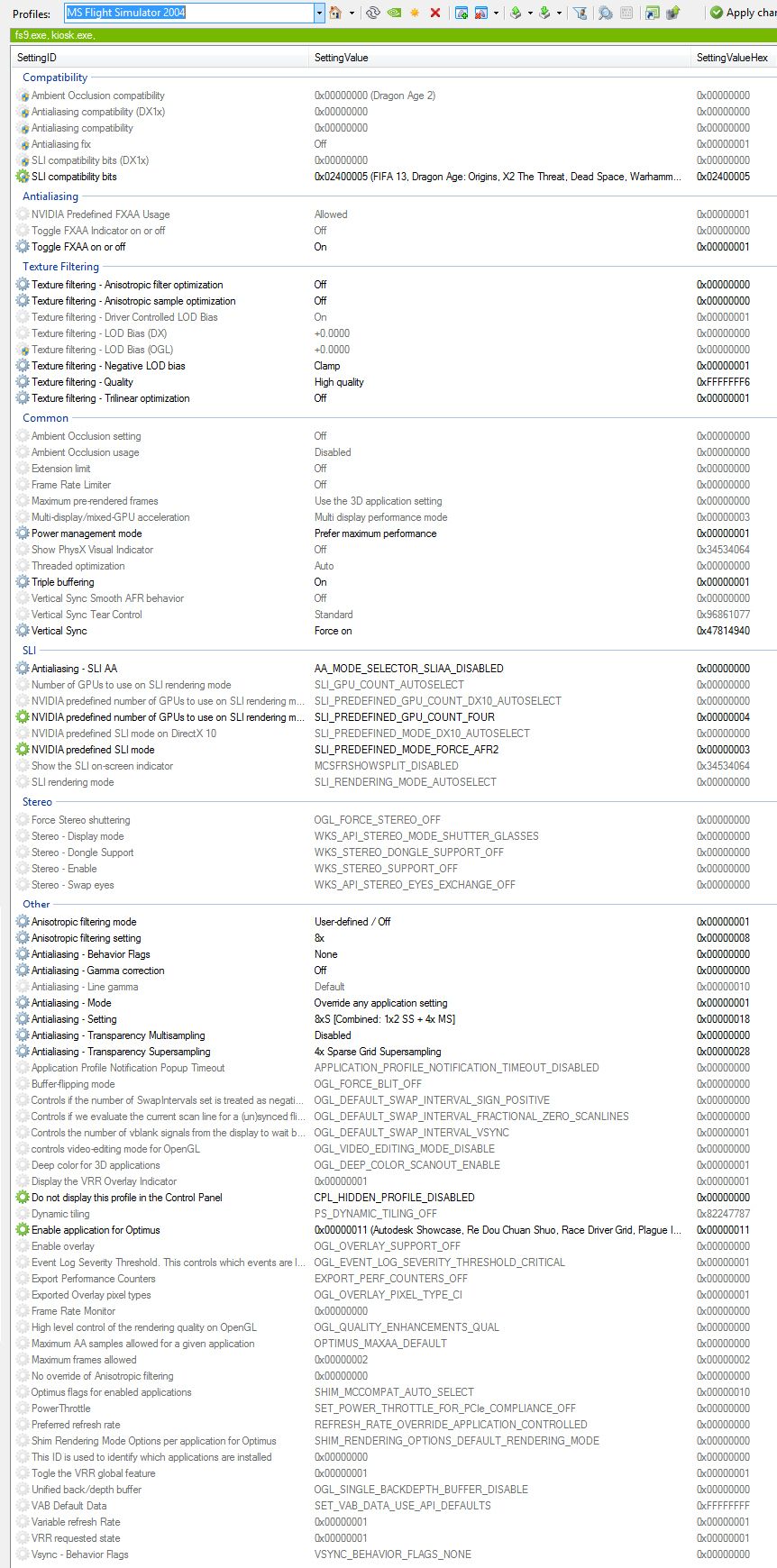777x1568 pixels.
Task: Click the export profiles icon
Action: coord(516,13)
